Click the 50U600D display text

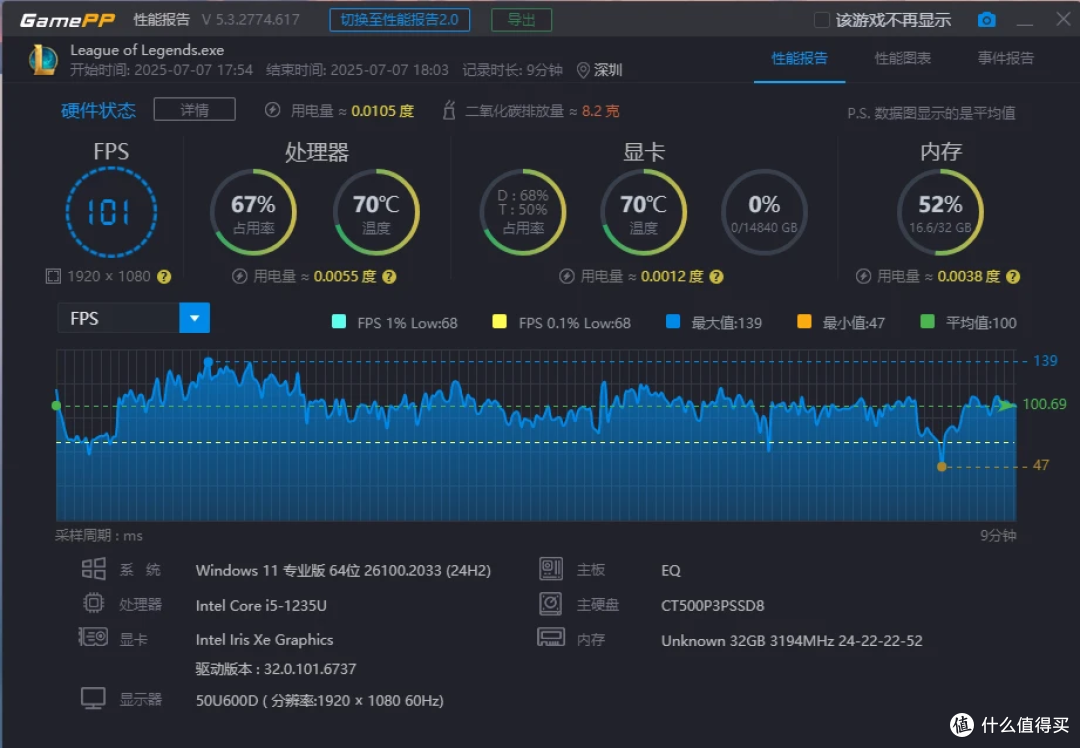(320, 700)
